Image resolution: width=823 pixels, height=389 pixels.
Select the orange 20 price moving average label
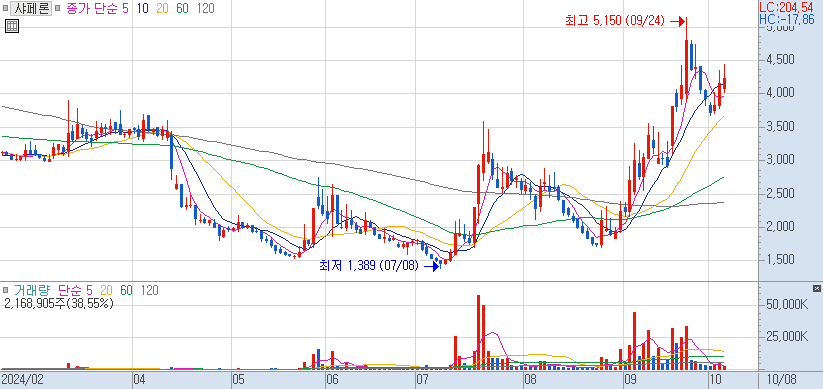click(x=162, y=9)
